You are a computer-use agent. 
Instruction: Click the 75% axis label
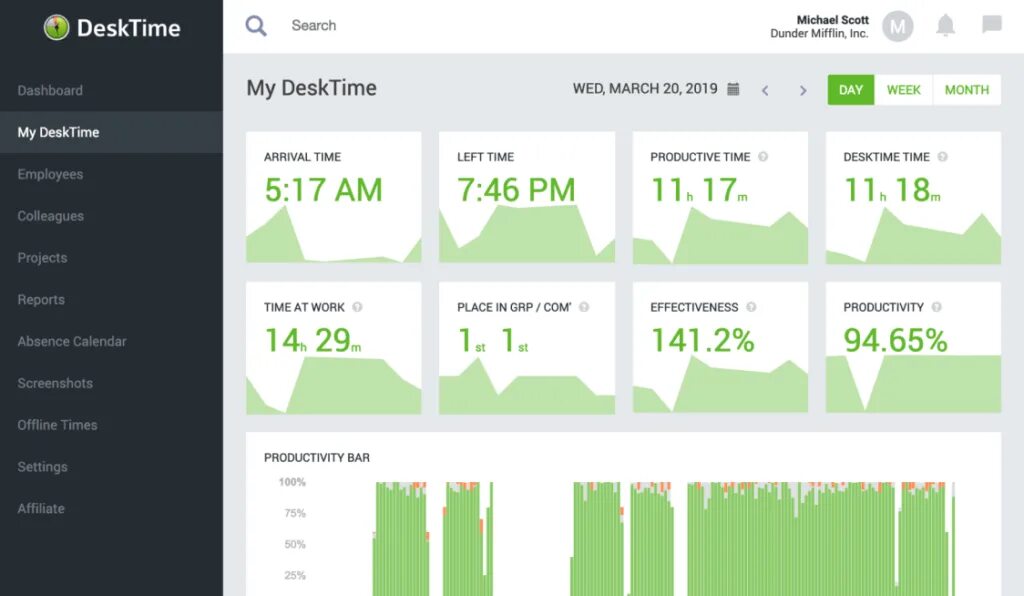click(295, 513)
